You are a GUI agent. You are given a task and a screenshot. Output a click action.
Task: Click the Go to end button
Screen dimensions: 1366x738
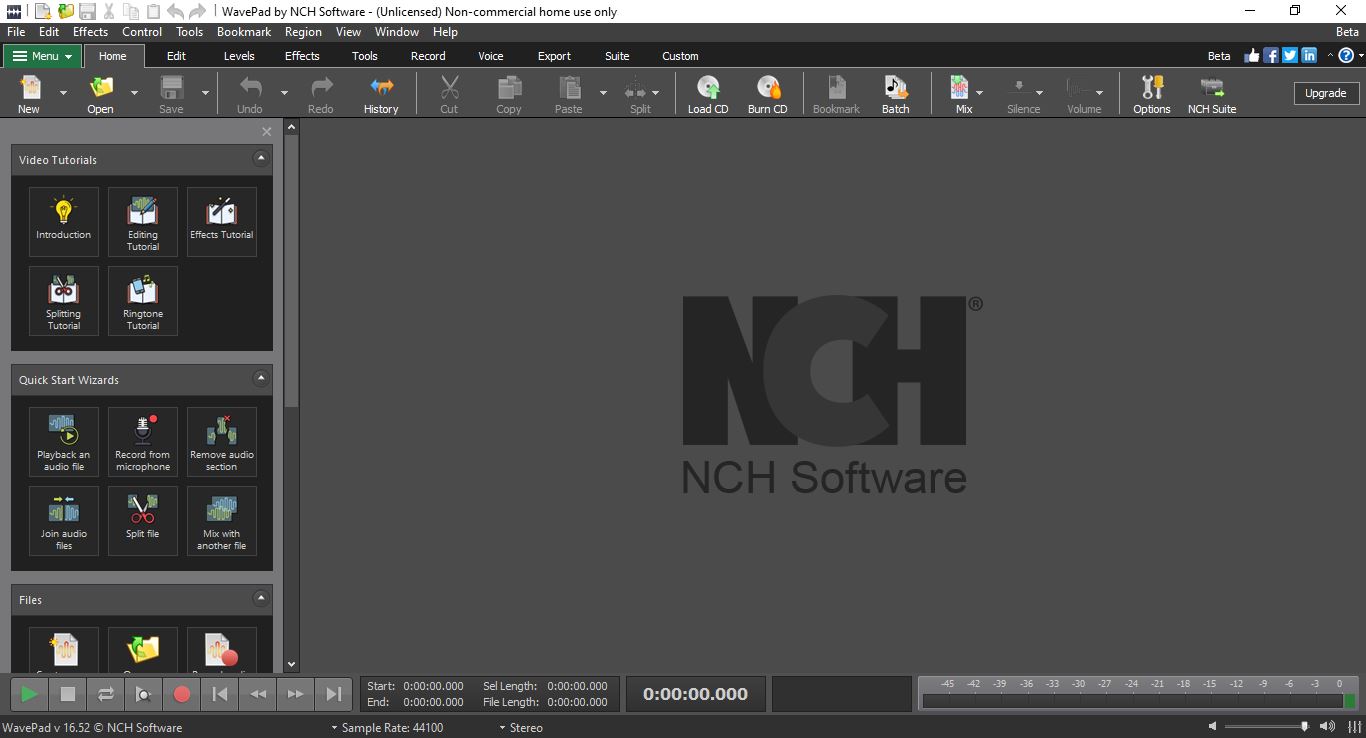pos(333,693)
